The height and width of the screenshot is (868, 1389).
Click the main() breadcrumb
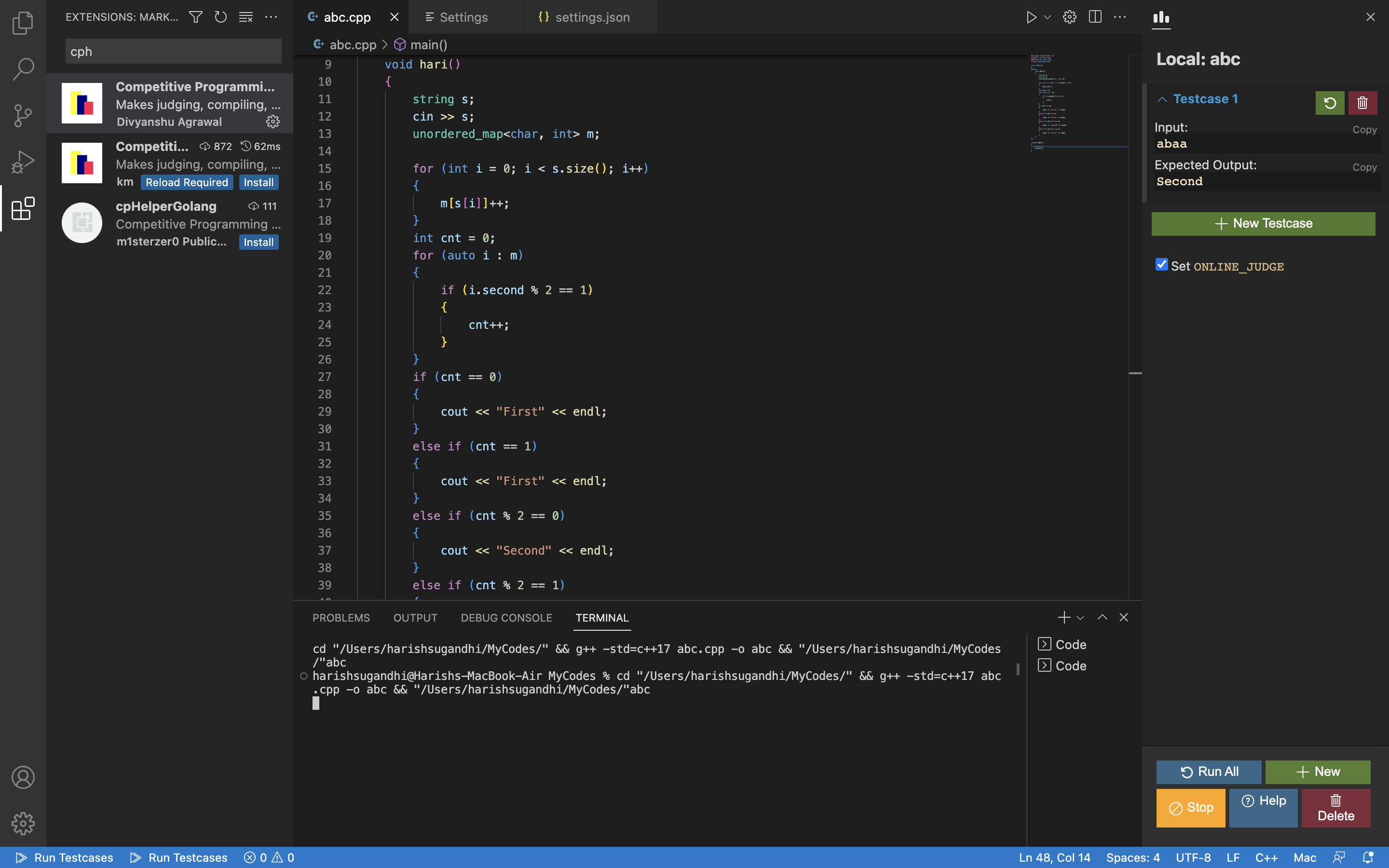pos(421,45)
